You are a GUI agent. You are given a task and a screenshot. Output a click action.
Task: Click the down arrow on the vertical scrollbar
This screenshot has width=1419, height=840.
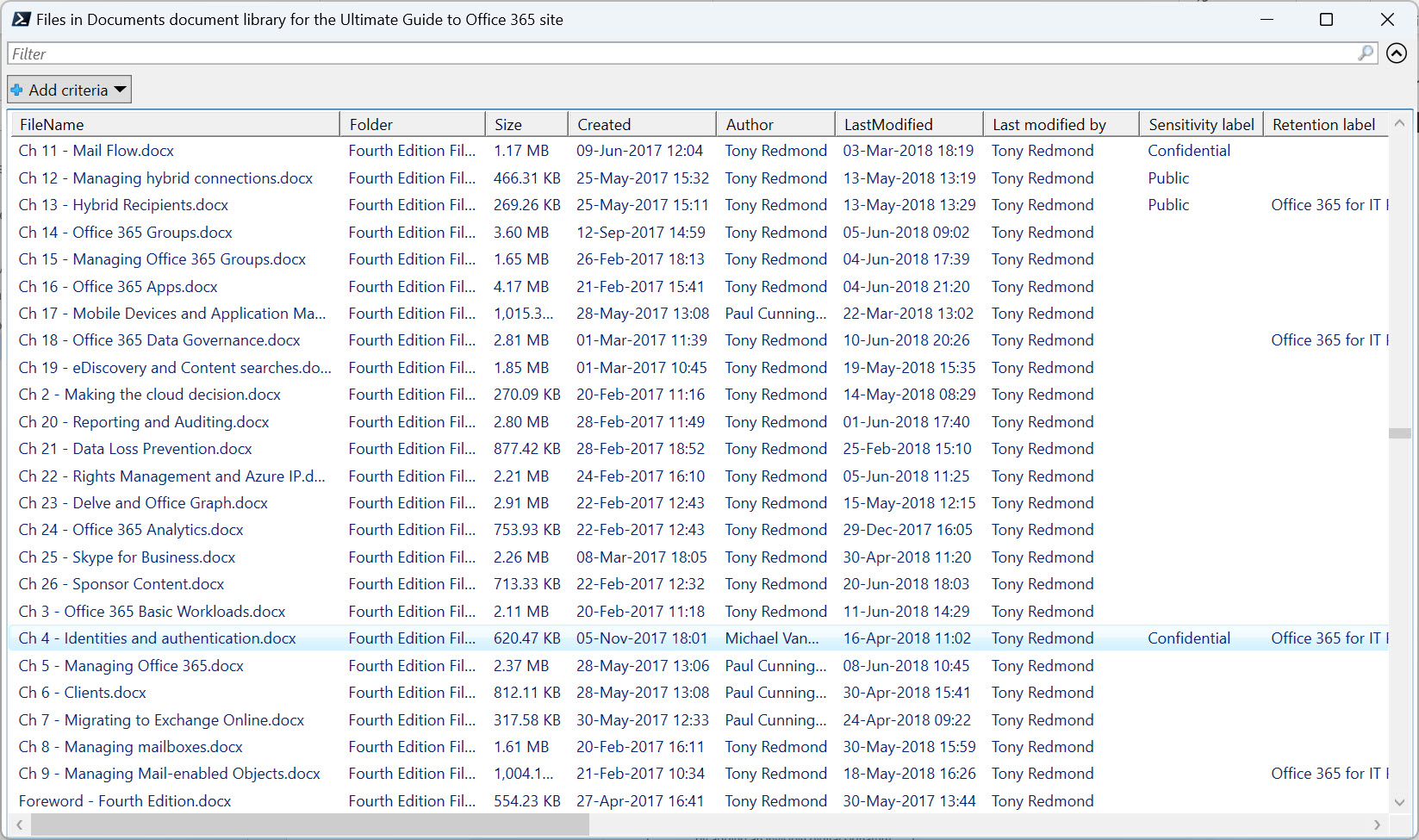[1398, 801]
